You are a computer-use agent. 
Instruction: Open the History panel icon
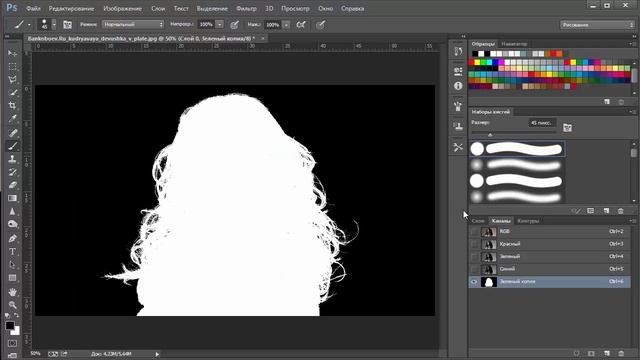[x=458, y=51]
